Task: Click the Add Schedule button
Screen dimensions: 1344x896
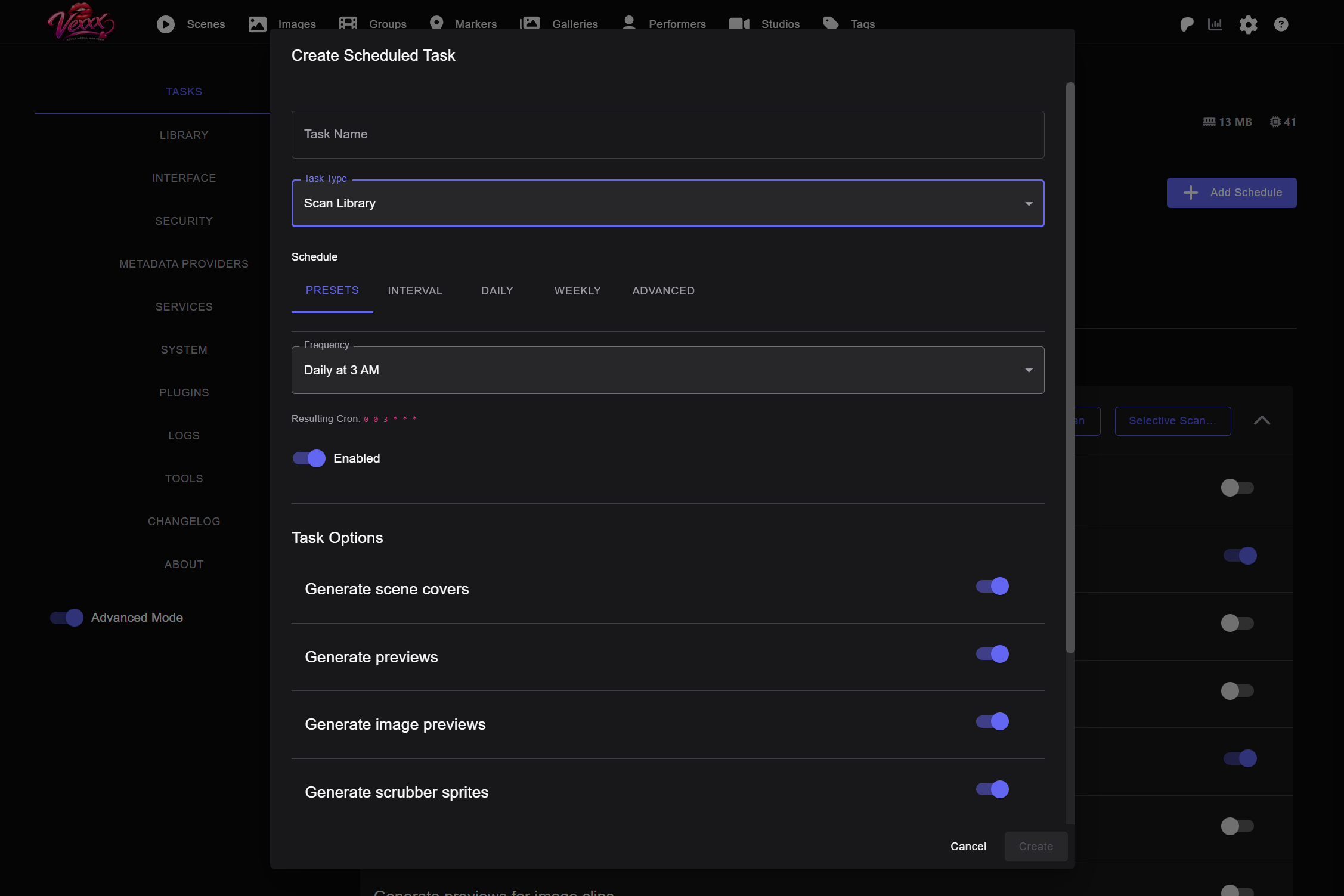Action: pyautogui.click(x=1231, y=193)
